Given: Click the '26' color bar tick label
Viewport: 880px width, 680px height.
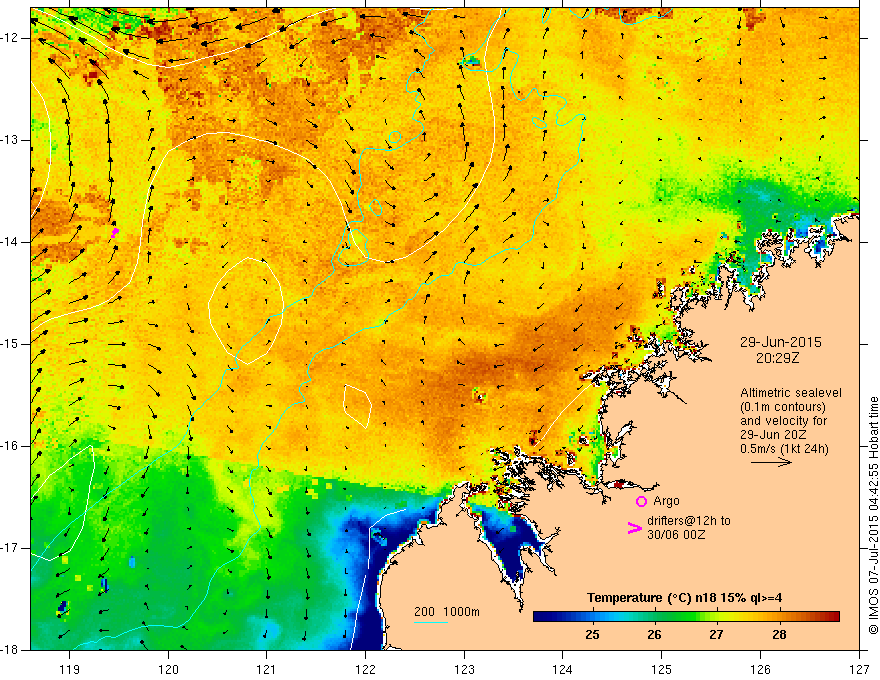Looking at the screenshot, I should (x=654, y=635).
